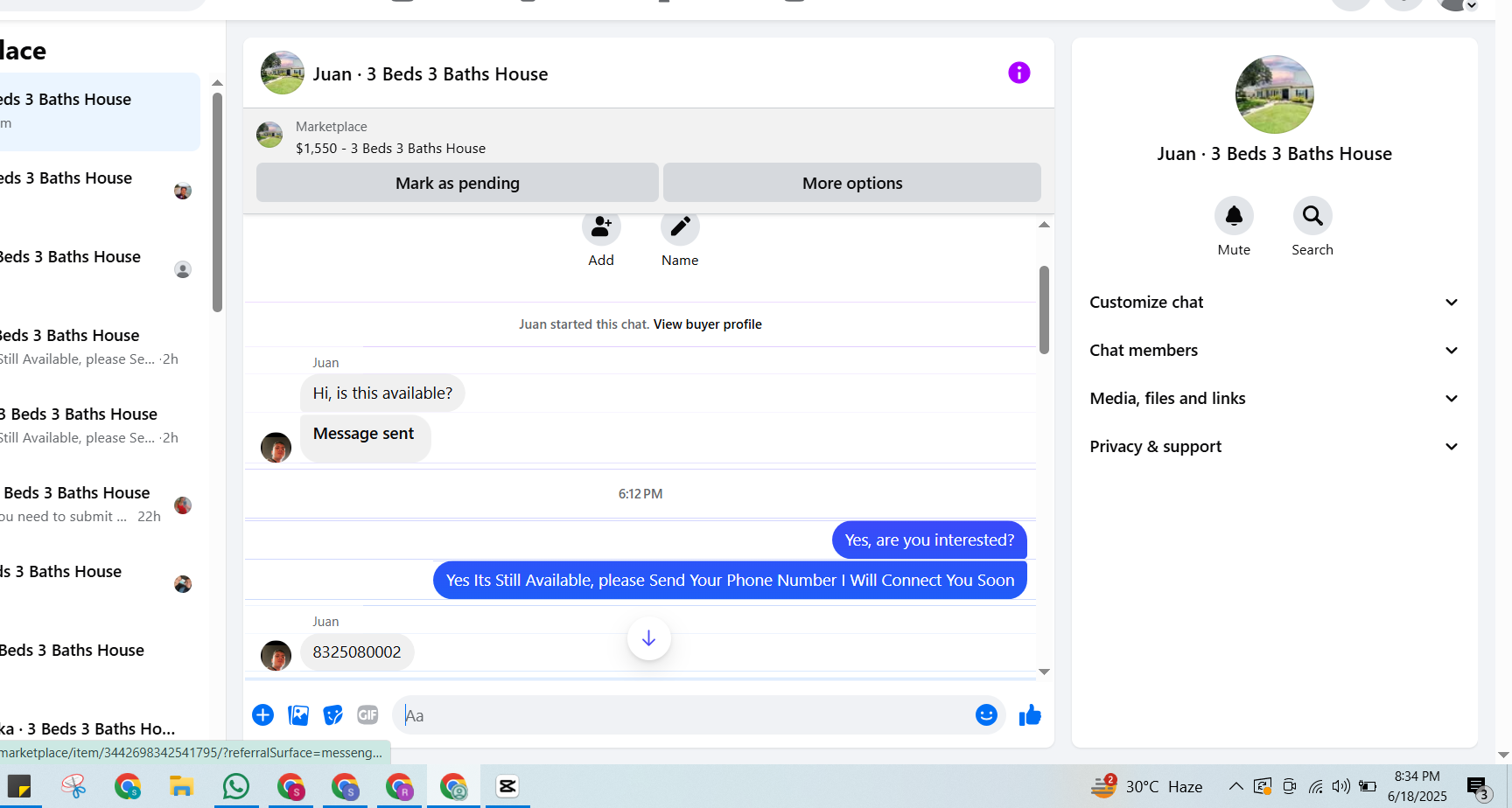Screen dimensions: 1512x808
Task: Click the More options button
Action: click(x=852, y=183)
